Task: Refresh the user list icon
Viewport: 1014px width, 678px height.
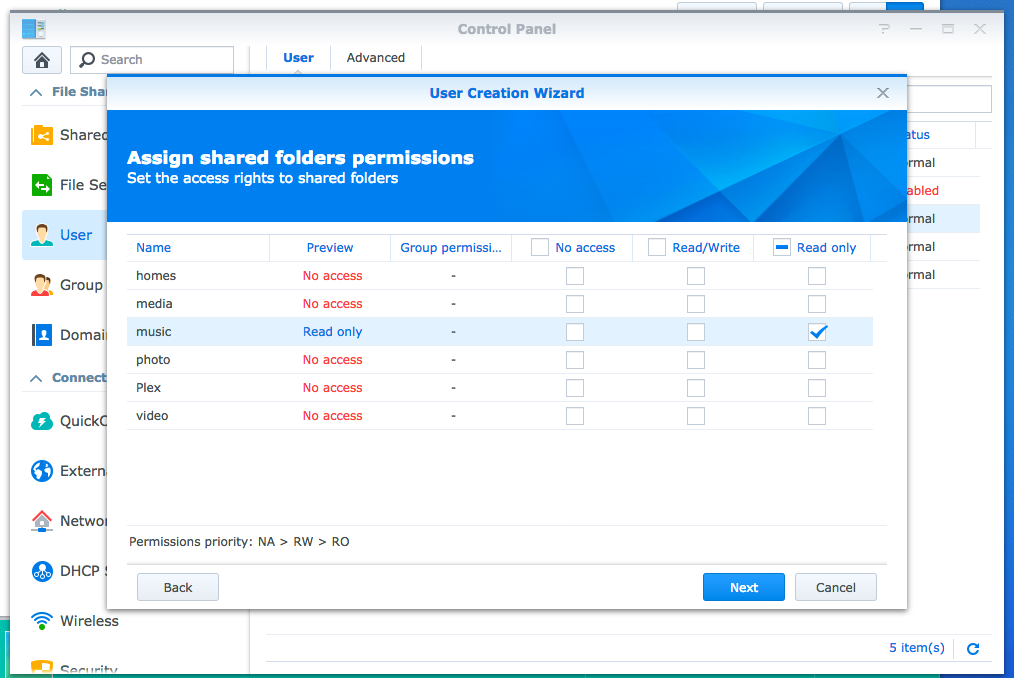Action: point(973,648)
